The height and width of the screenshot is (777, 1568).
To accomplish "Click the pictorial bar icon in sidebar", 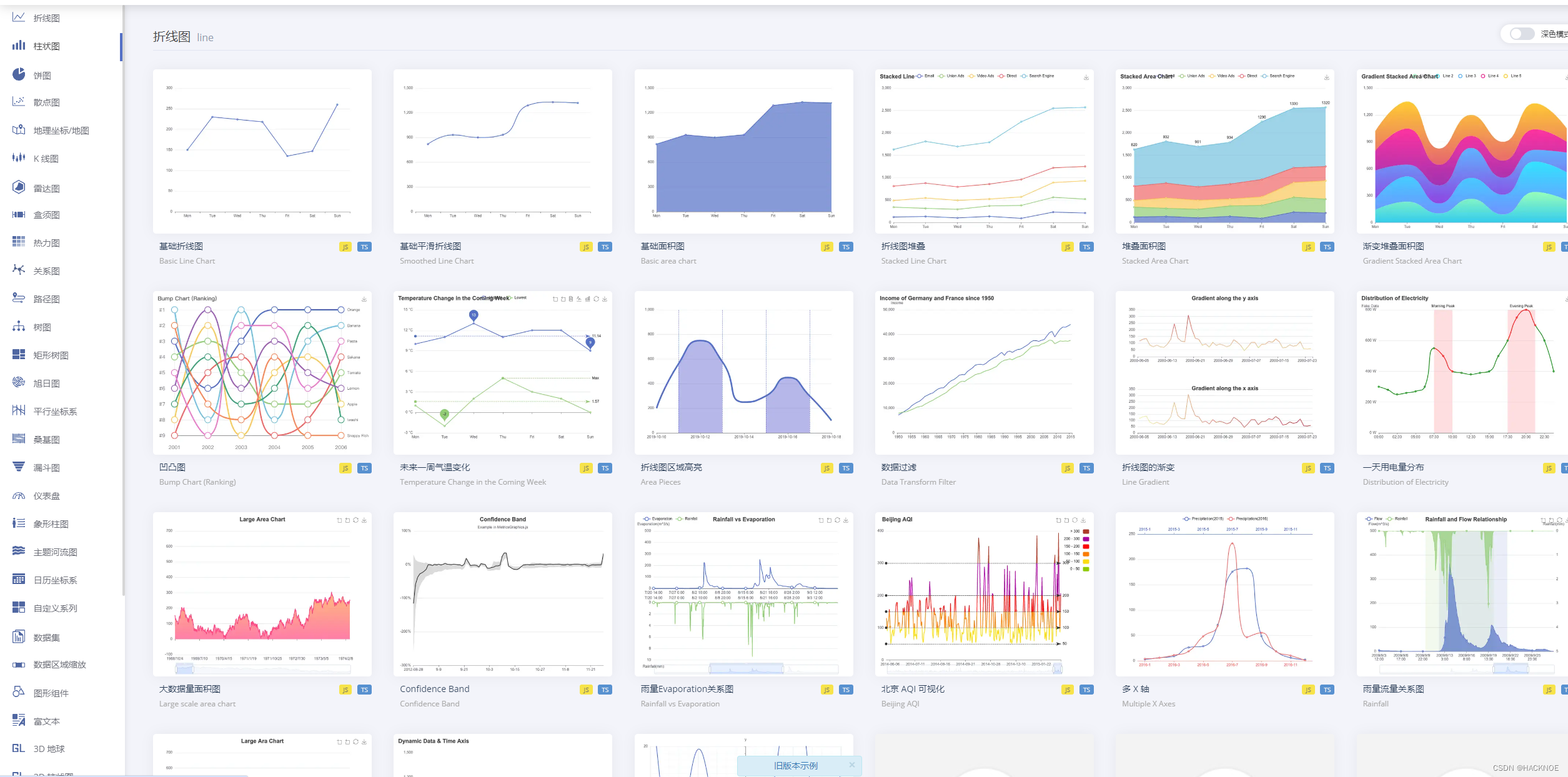I will click(x=19, y=523).
